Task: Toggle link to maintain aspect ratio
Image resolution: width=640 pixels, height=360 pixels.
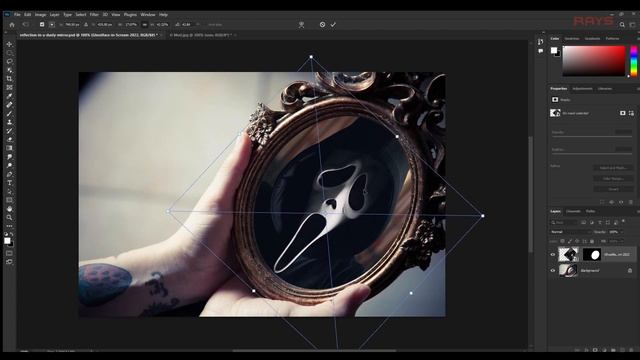Action: tap(144, 24)
